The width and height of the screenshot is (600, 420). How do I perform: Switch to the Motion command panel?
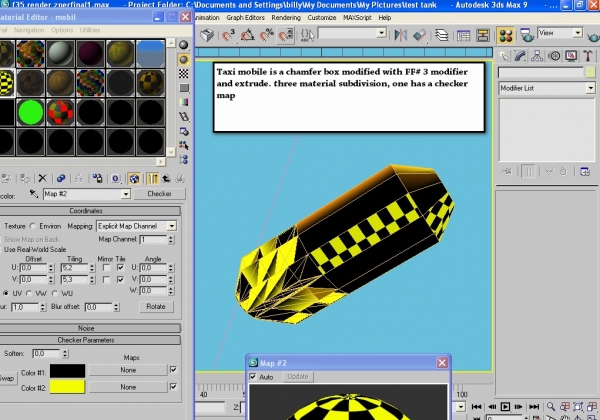coord(554,56)
